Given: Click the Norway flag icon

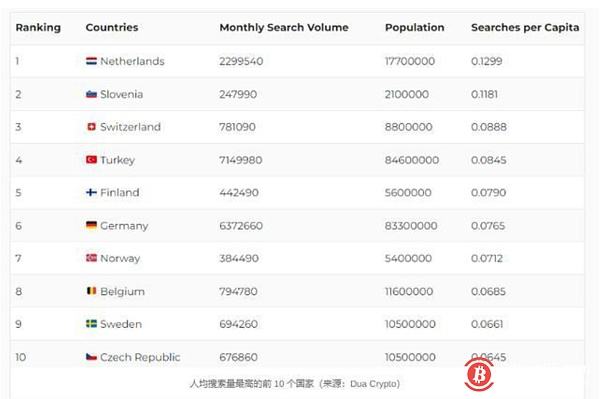Looking at the screenshot, I should (91, 258).
